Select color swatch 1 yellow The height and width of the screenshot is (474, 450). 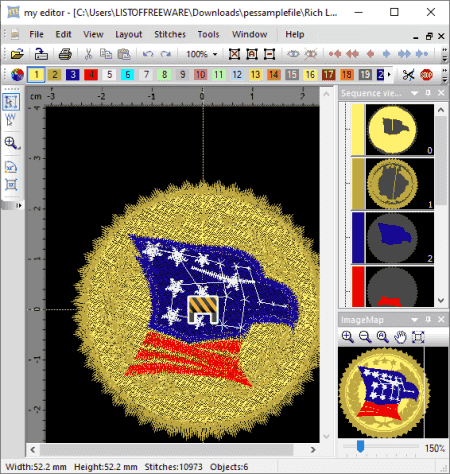[x=36, y=74]
